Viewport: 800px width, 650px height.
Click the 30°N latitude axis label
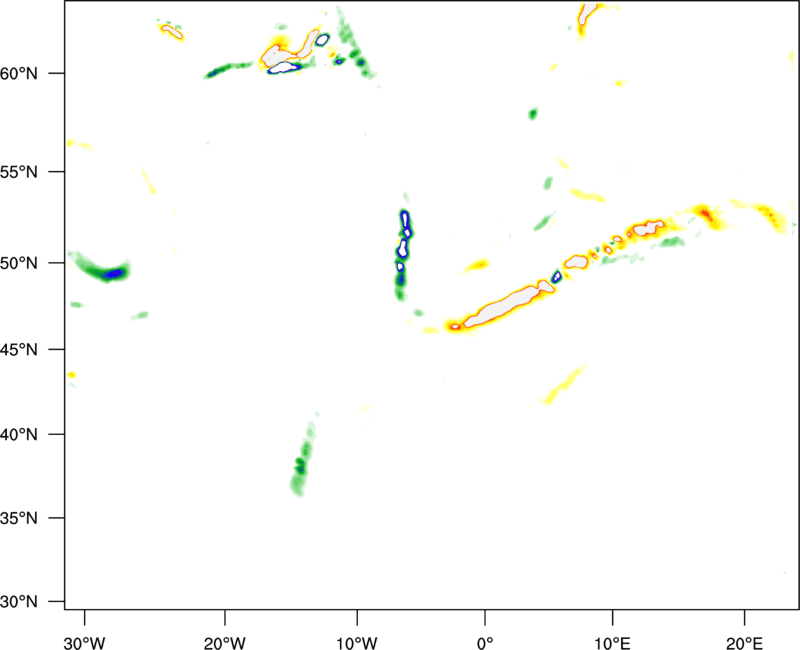point(19,602)
